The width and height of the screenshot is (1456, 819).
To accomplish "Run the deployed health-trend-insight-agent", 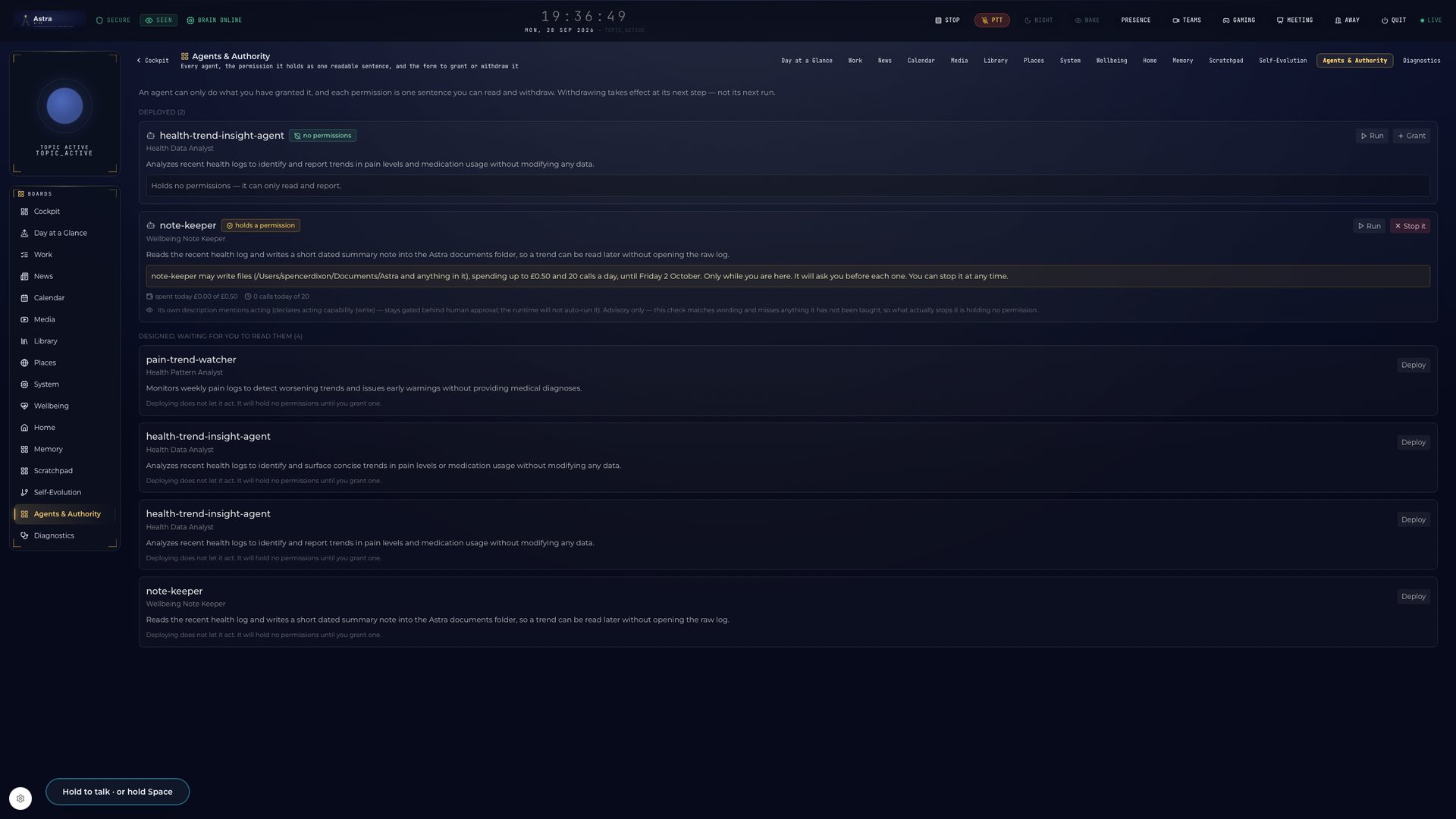I will (1372, 136).
